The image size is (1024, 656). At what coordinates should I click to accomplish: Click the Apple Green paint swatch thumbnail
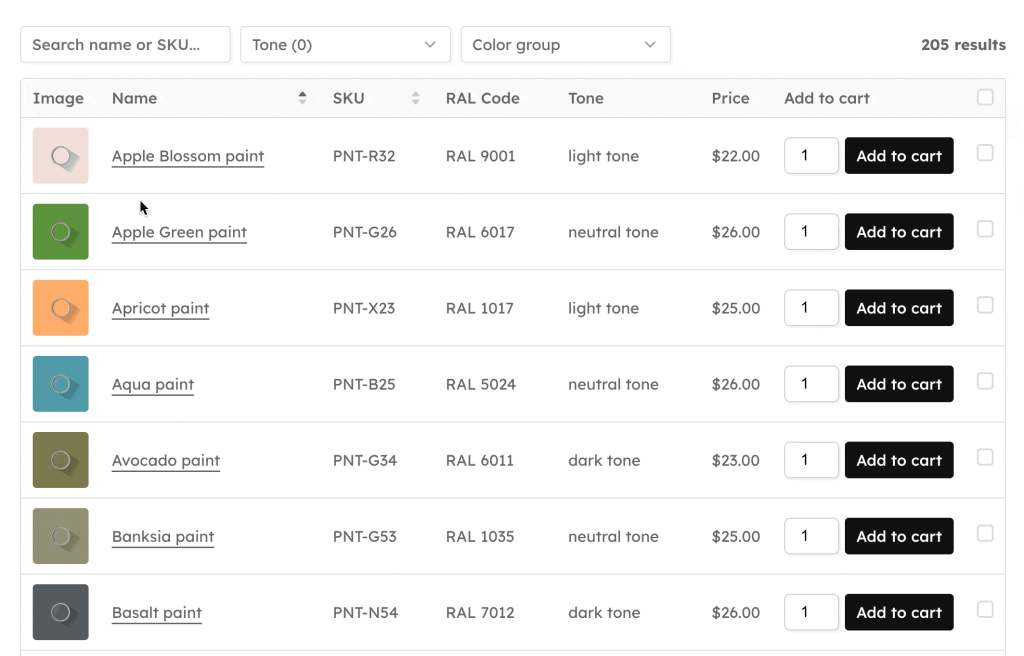(60, 231)
